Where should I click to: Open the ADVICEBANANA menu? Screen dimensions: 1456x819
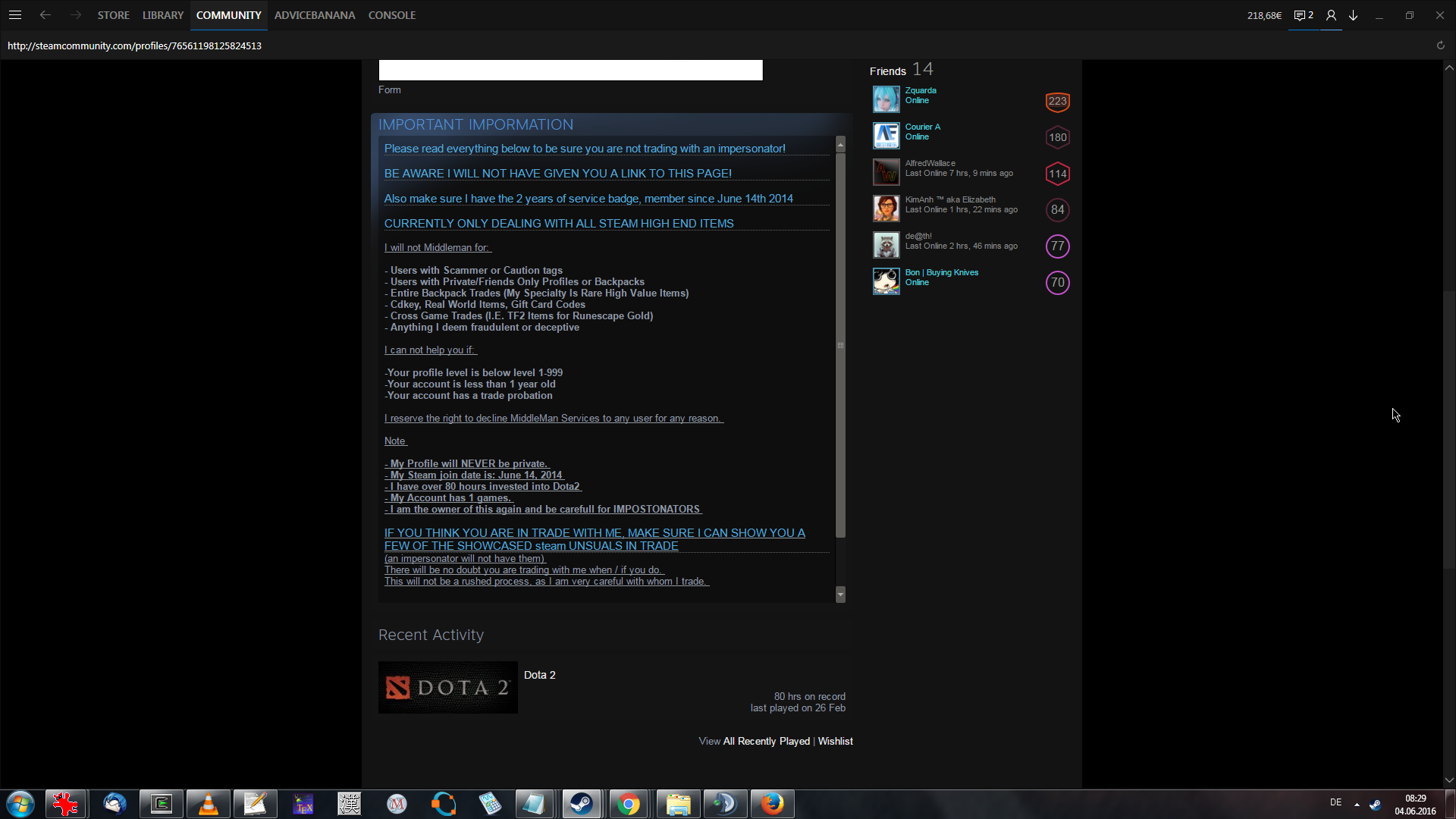tap(314, 15)
